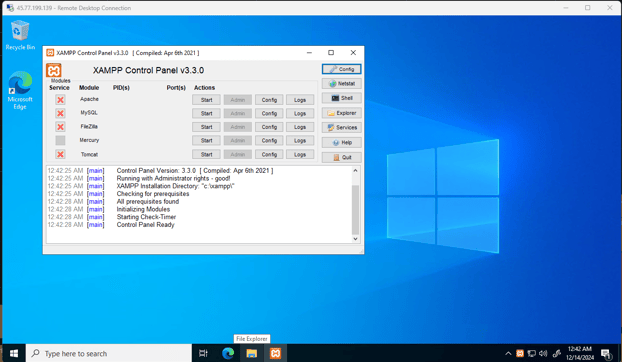Start the Mercury module

[206, 140]
